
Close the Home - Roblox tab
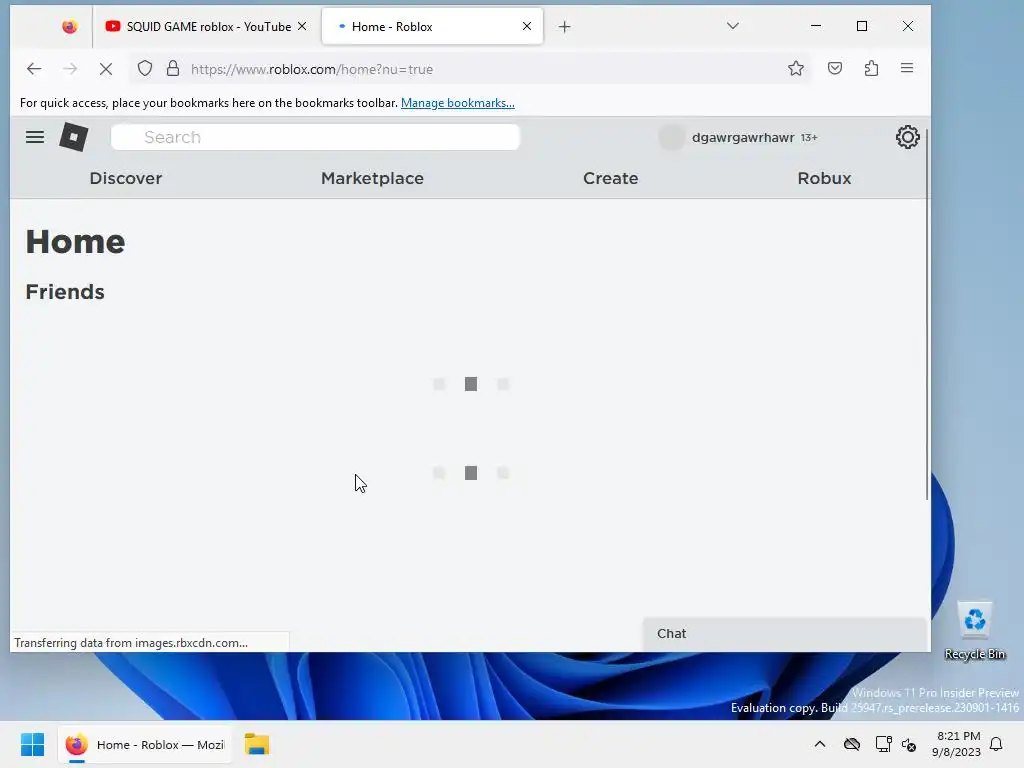pos(527,26)
